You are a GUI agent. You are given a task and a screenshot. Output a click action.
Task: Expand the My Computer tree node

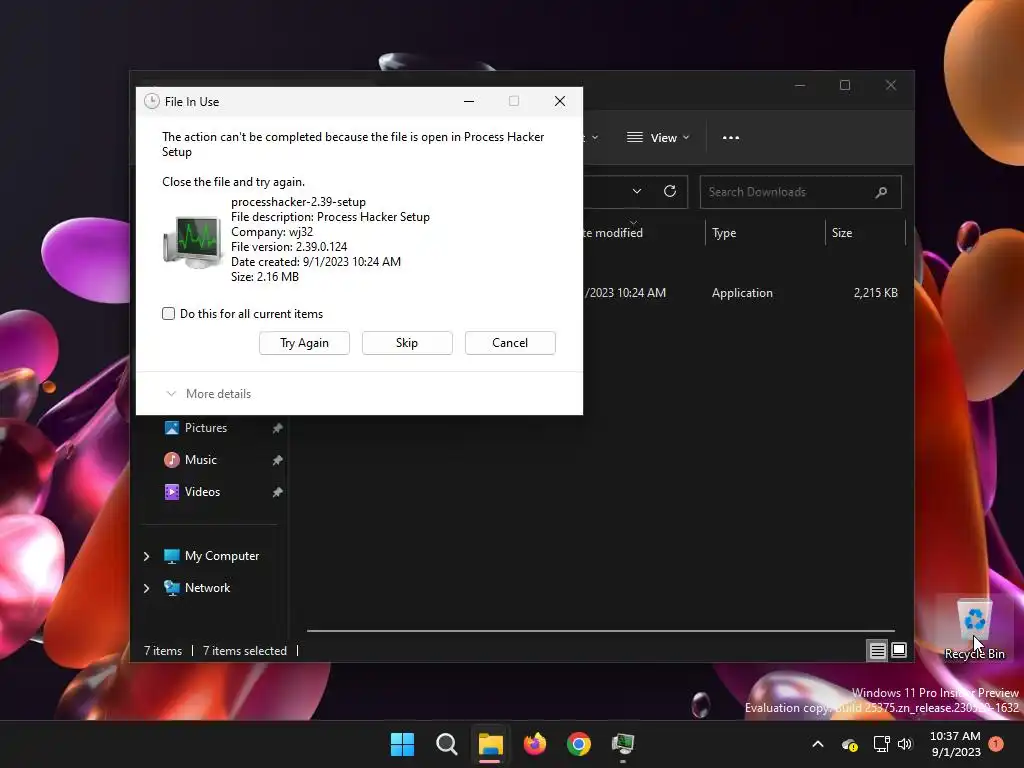tap(146, 556)
